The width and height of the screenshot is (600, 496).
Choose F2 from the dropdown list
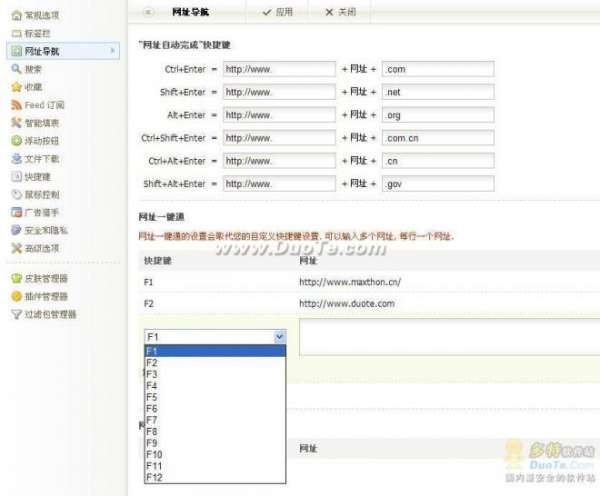215,362
